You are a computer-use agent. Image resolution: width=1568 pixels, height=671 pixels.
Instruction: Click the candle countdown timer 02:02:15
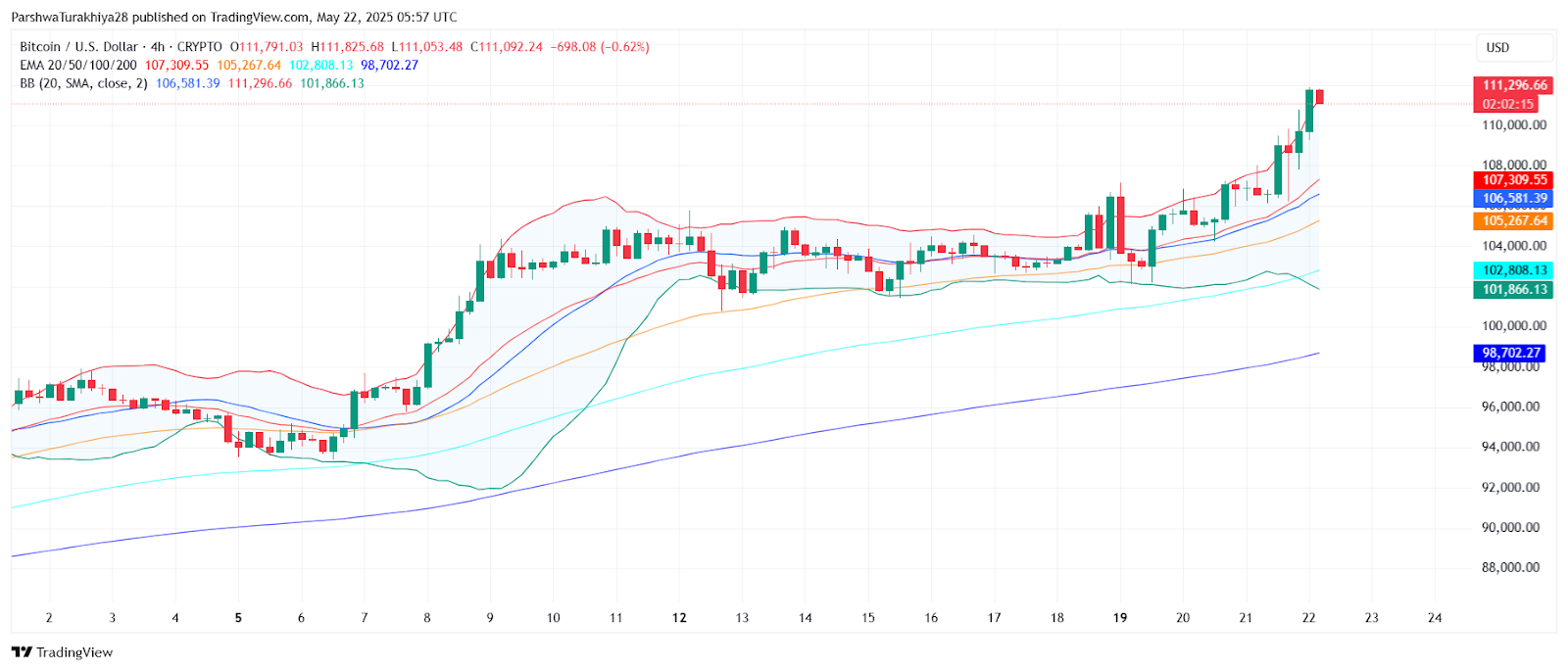pyautogui.click(x=1507, y=104)
